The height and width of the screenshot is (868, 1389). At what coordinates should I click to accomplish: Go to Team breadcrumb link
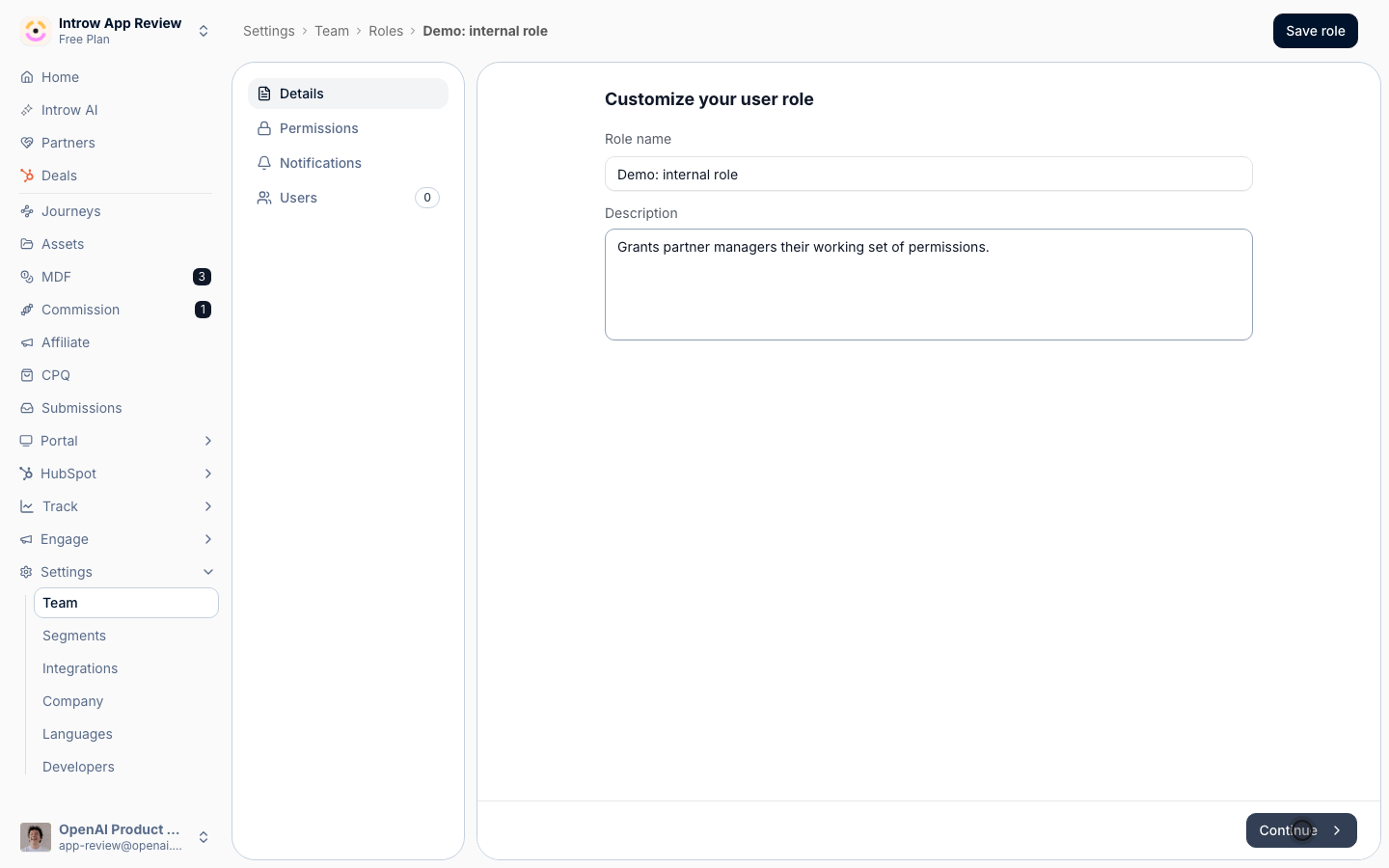pyautogui.click(x=332, y=31)
